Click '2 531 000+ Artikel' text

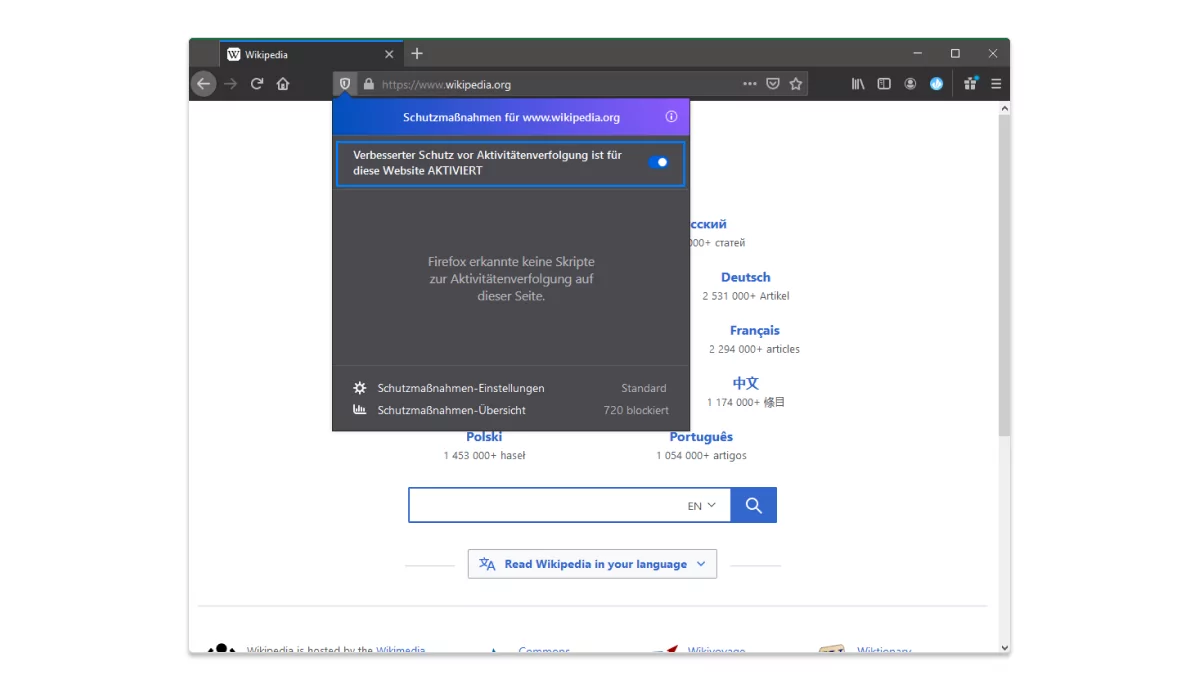coord(746,296)
